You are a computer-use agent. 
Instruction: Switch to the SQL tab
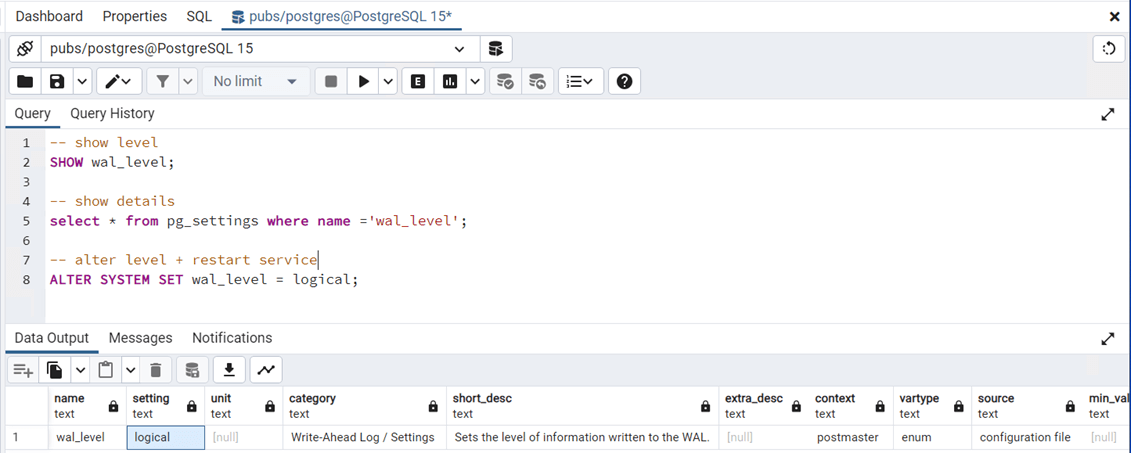coord(199,16)
